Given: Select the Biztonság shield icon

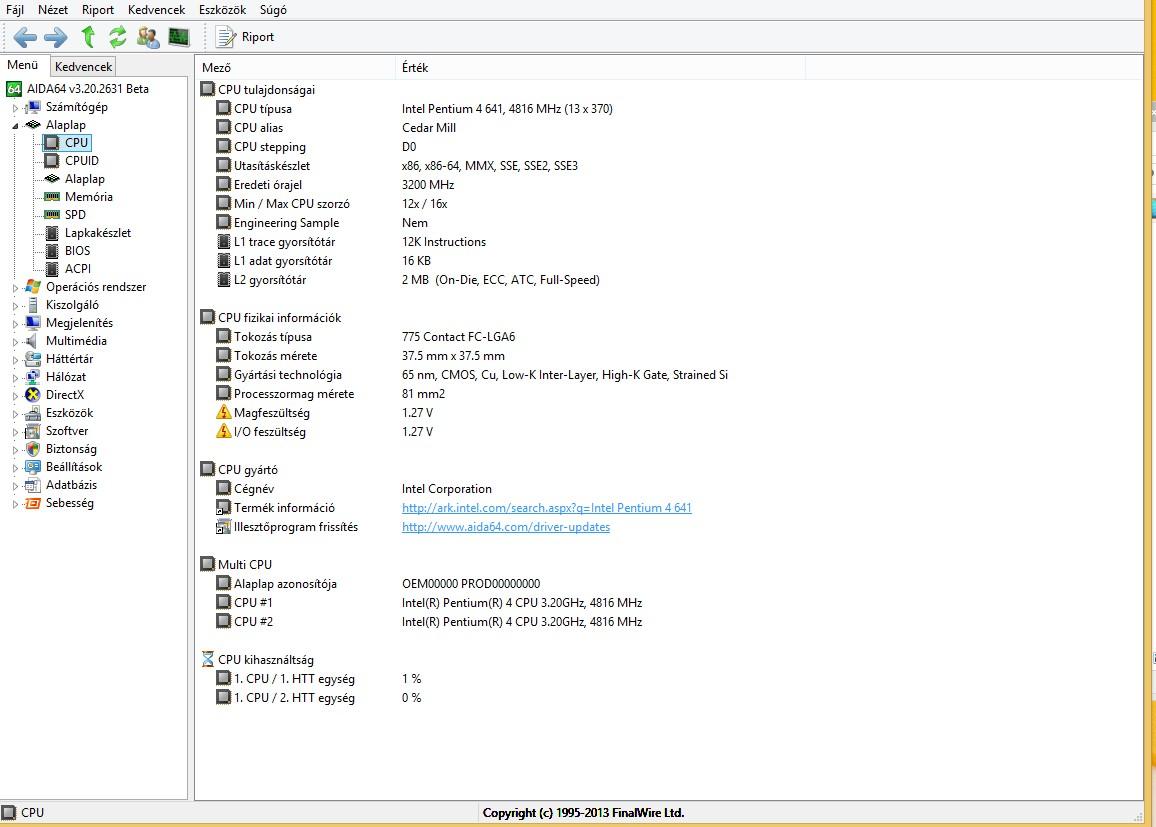Looking at the screenshot, I should [32, 449].
